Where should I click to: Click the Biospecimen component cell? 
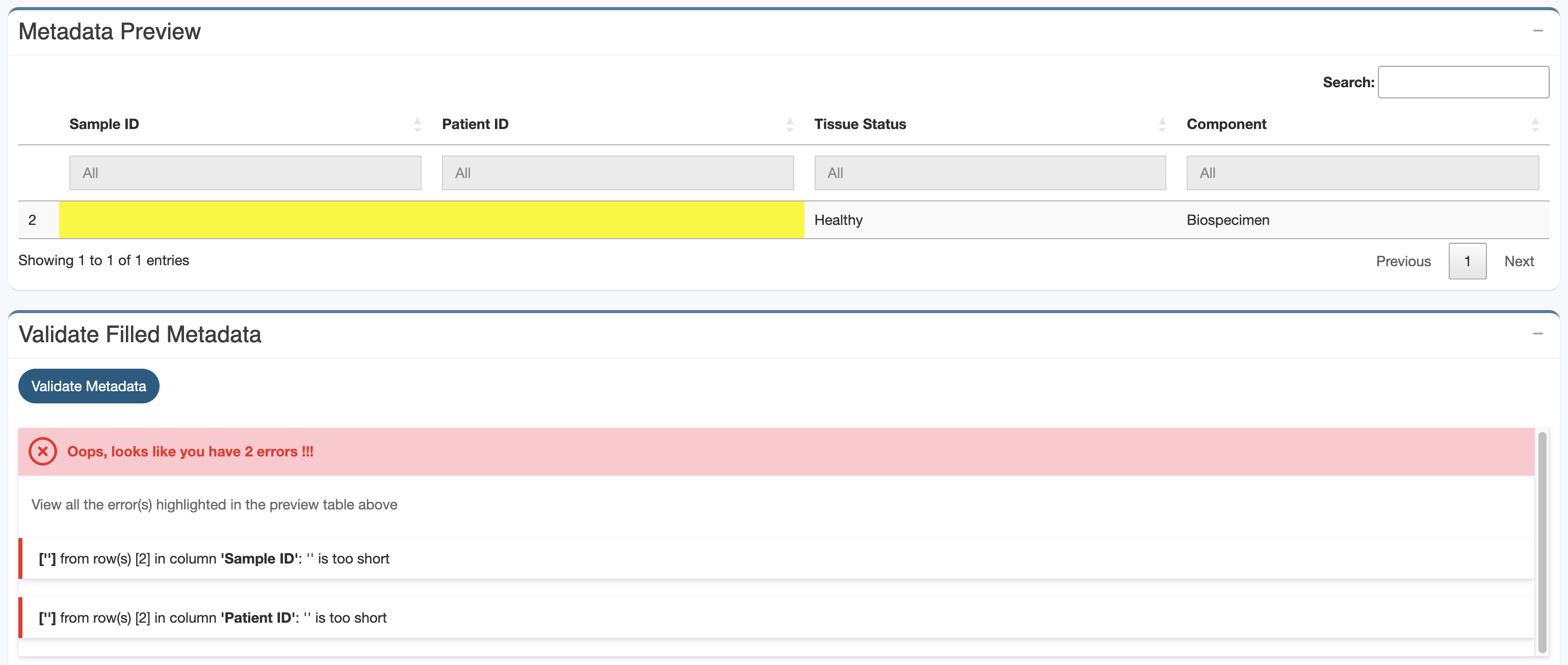(x=1363, y=220)
